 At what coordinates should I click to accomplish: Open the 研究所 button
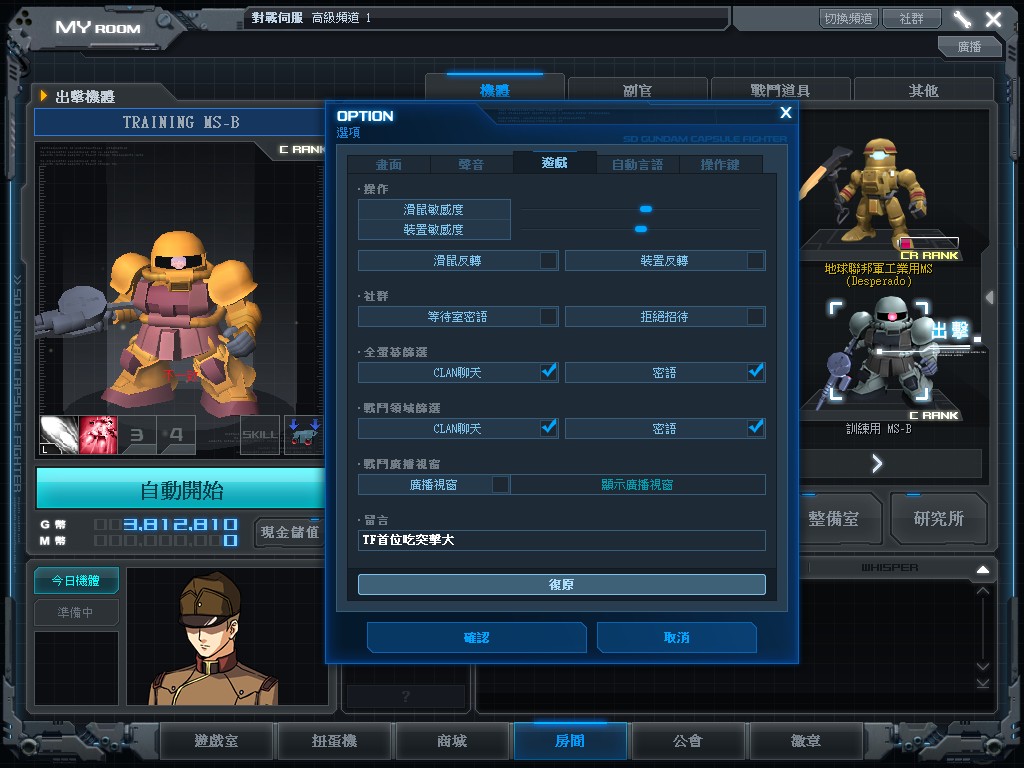tap(939, 519)
